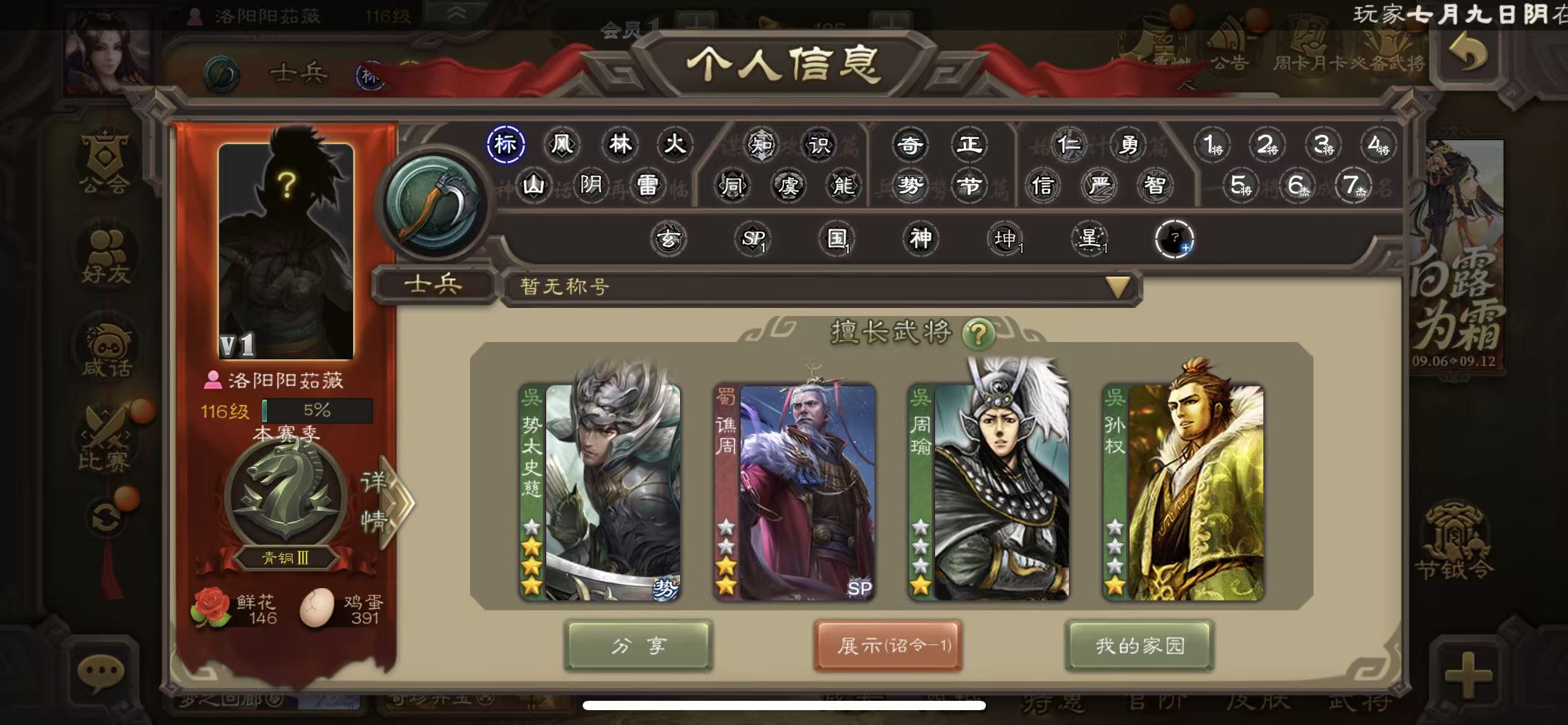The image size is (1568, 725).
Task: Click the 展示(诏令-1) button
Action: [x=888, y=646]
